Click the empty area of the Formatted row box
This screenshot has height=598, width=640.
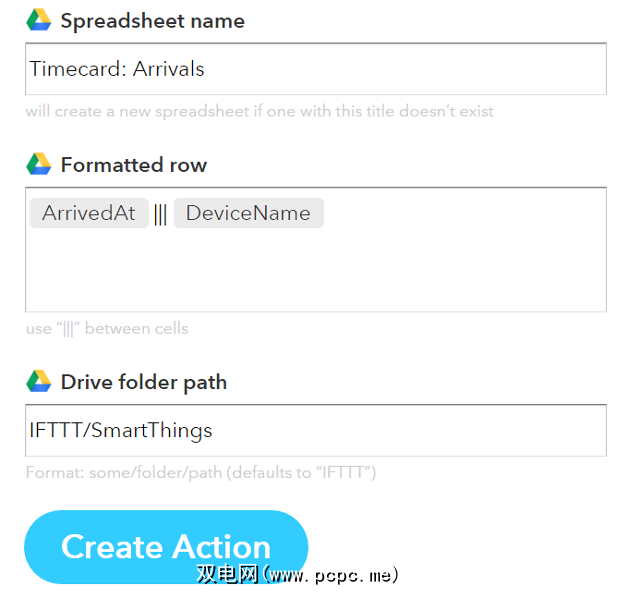316,270
